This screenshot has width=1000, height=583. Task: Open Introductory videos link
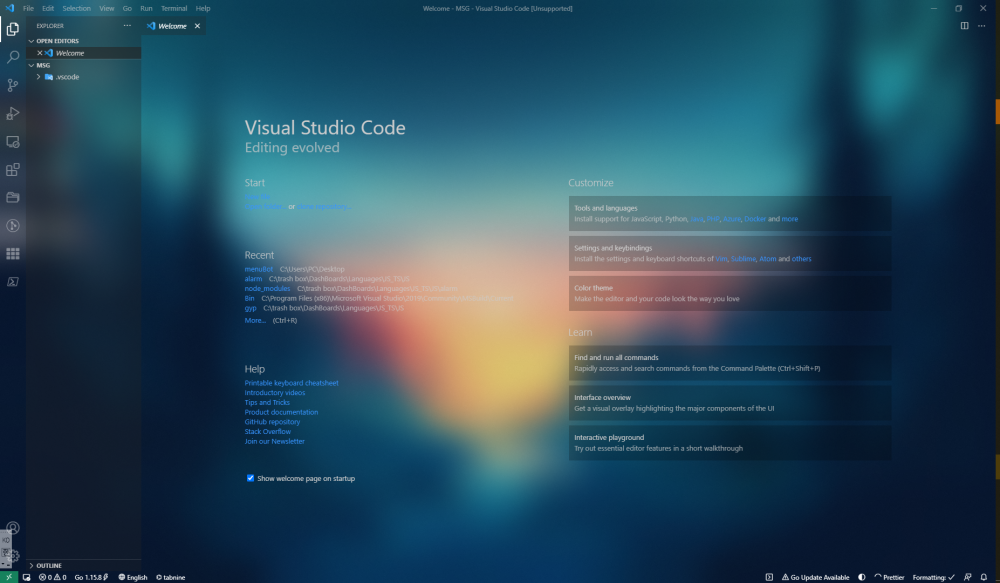click(x=275, y=393)
